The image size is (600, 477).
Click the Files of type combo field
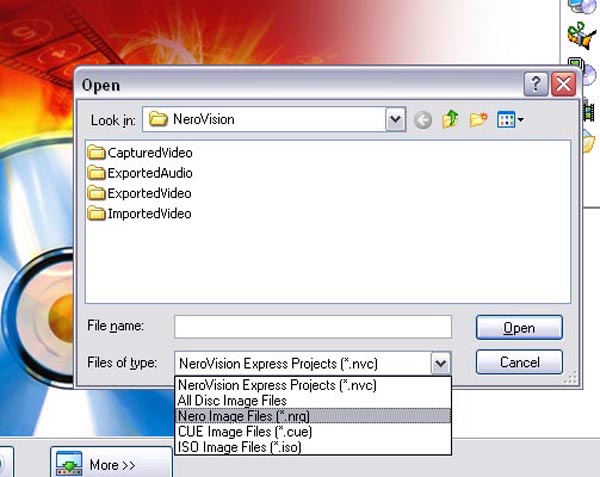(313, 363)
